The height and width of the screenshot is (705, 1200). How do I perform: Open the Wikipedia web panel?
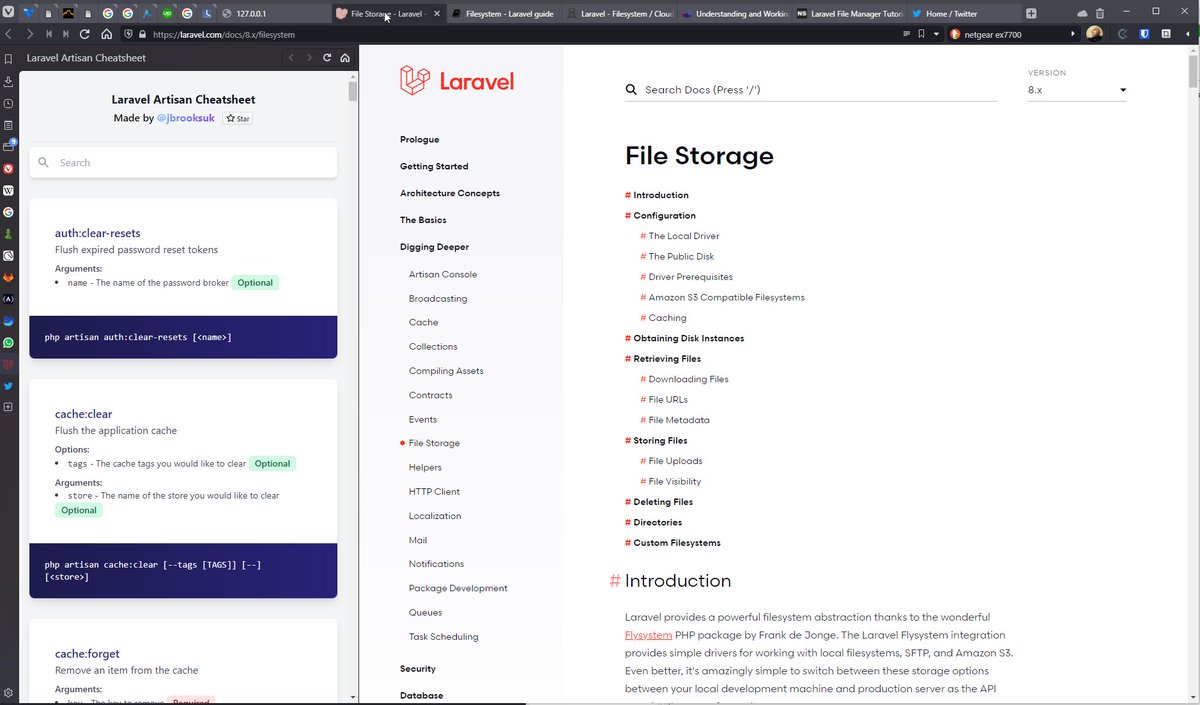(8, 190)
